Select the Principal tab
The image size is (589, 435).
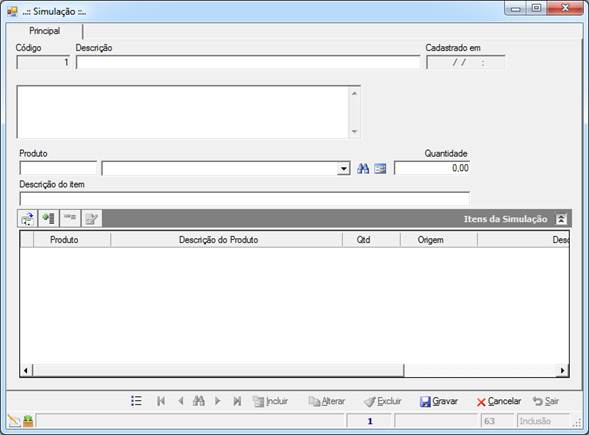pyautogui.click(x=44, y=31)
